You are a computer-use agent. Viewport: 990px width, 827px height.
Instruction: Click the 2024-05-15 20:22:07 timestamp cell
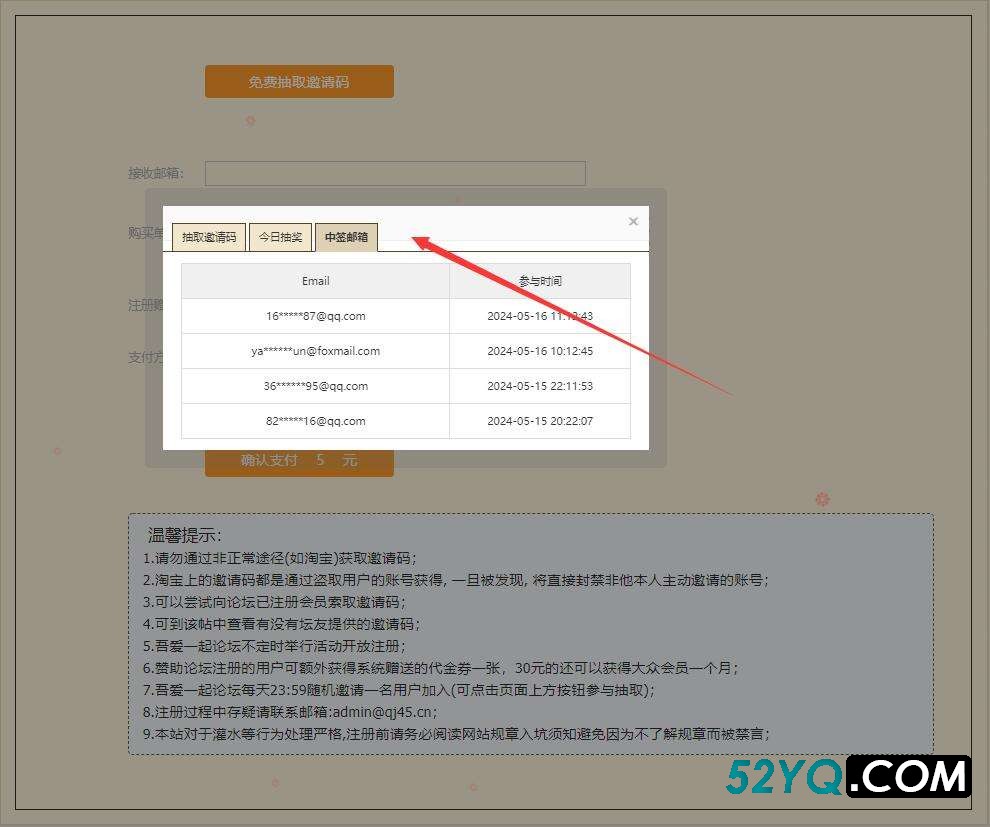click(x=540, y=421)
